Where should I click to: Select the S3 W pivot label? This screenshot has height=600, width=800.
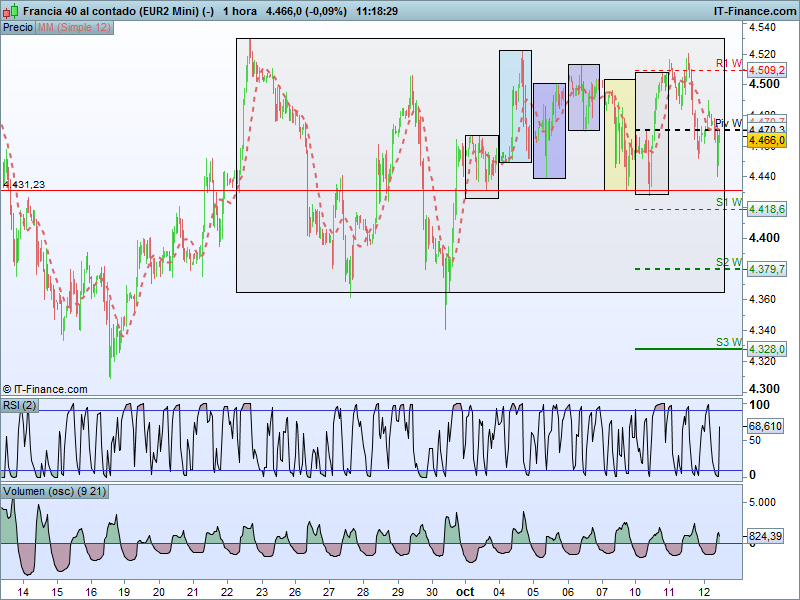click(x=729, y=342)
